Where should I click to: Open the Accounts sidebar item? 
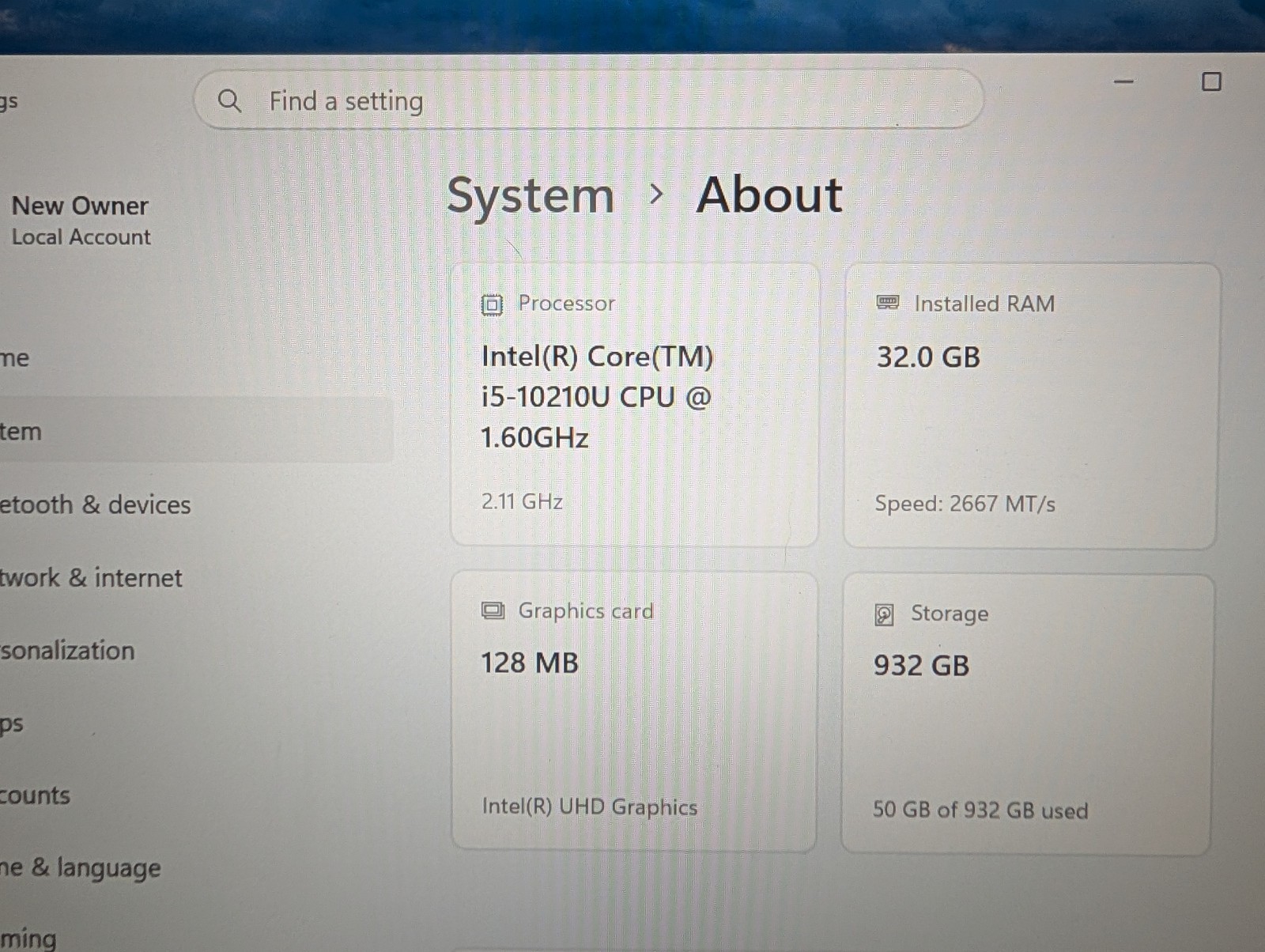point(35,795)
